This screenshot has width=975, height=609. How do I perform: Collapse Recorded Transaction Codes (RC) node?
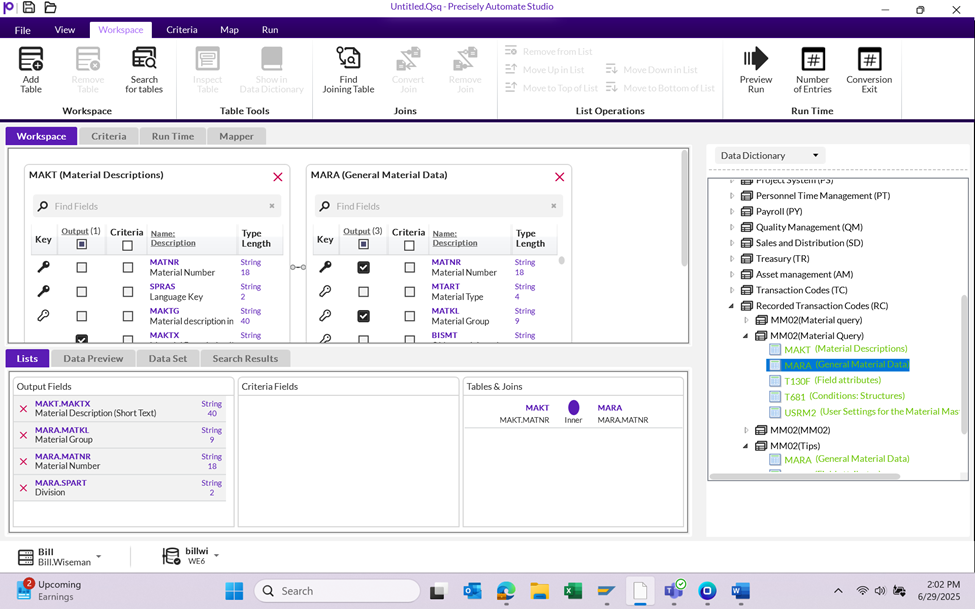pyautogui.click(x=732, y=306)
